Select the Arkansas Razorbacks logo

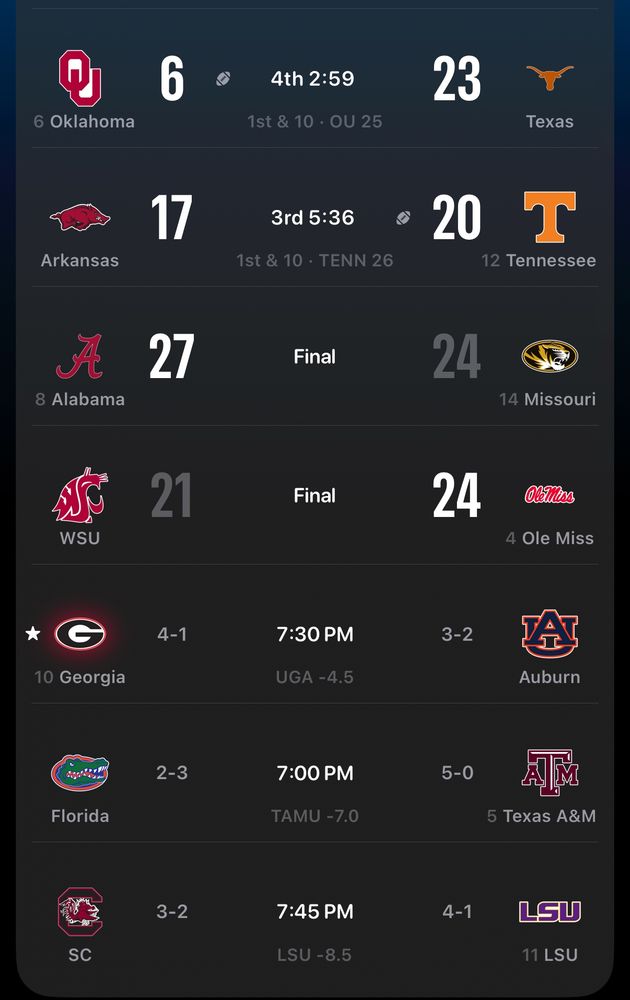(x=80, y=217)
